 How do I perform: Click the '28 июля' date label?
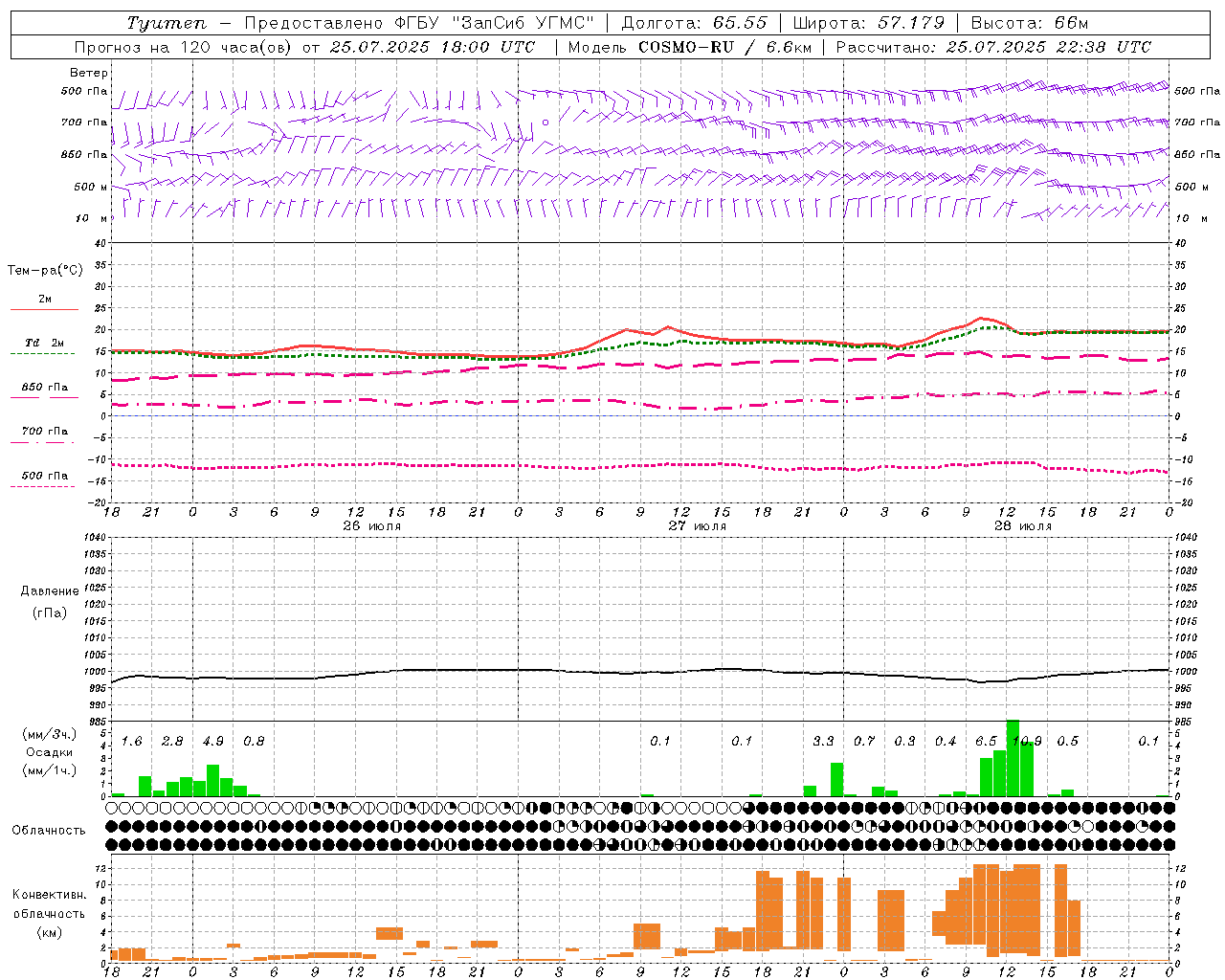point(1022,526)
